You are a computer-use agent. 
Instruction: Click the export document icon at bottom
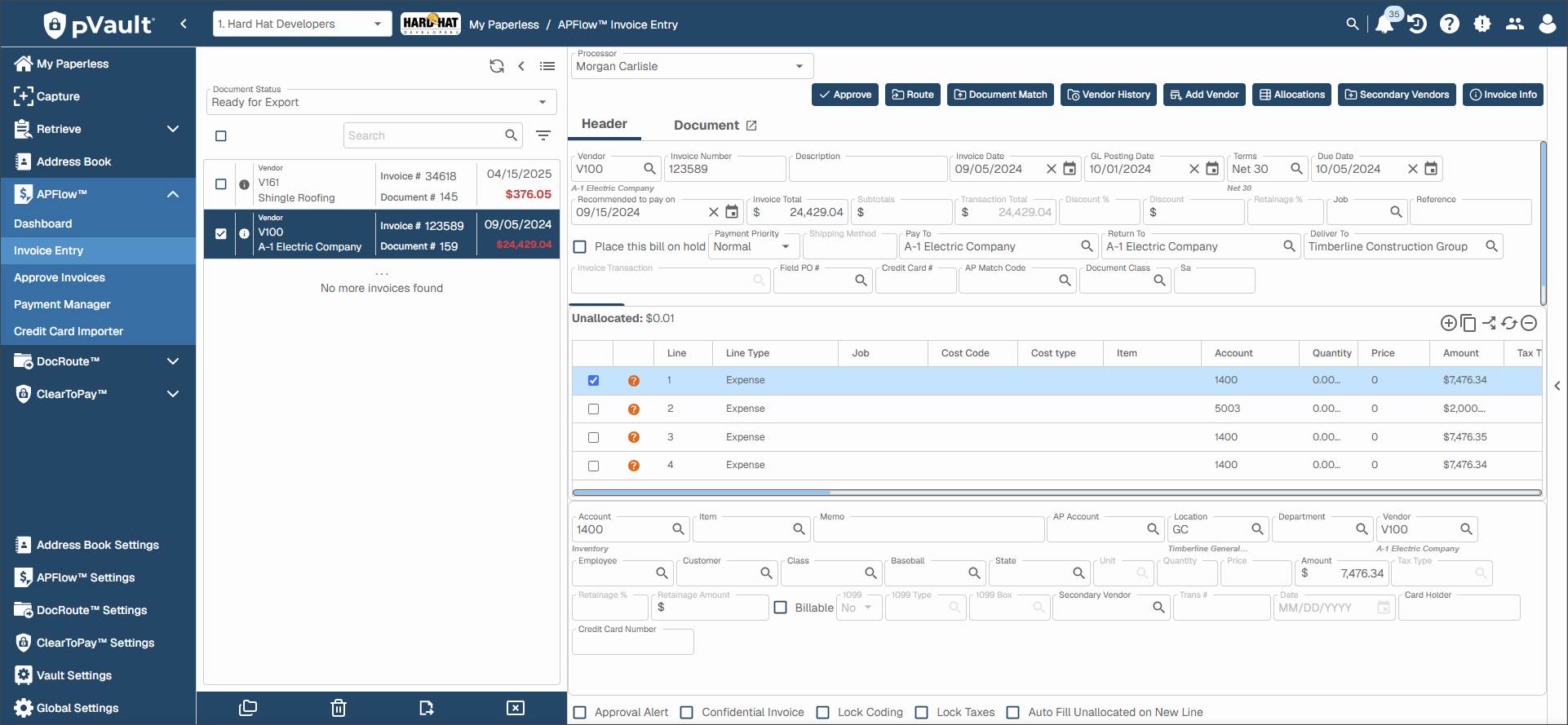[x=427, y=708]
